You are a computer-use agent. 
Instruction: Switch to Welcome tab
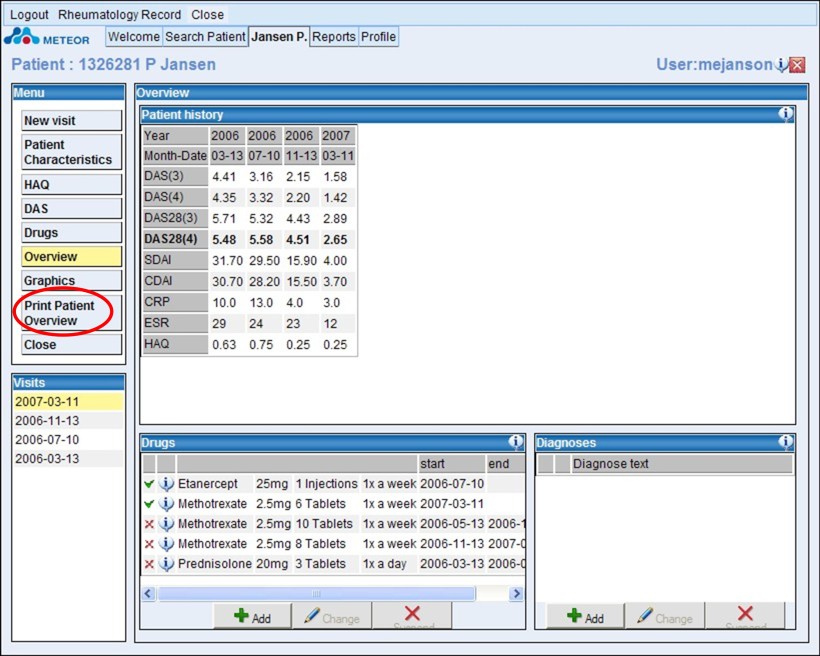134,37
